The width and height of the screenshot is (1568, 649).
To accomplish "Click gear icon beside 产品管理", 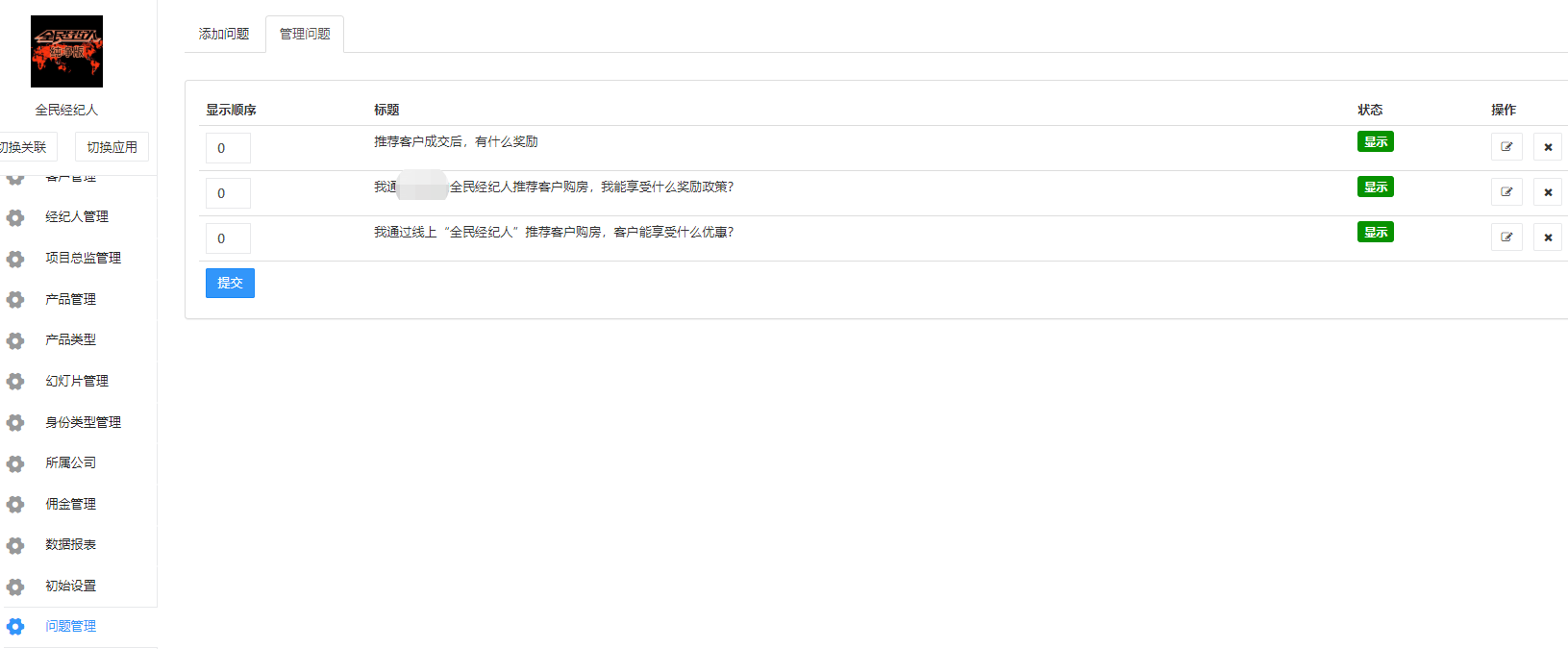I will pos(15,300).
